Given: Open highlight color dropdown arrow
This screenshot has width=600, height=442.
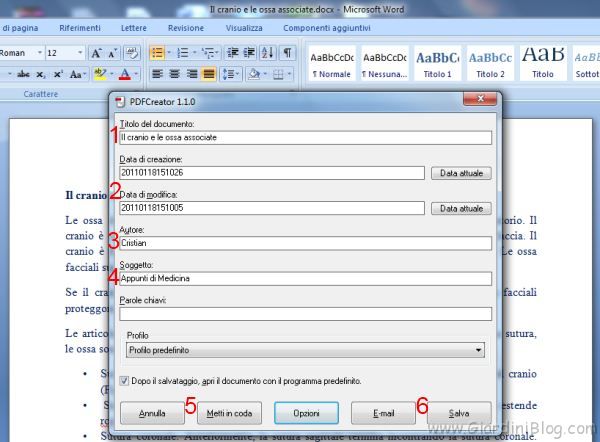Looking at the screenshot, I should 112,74.
